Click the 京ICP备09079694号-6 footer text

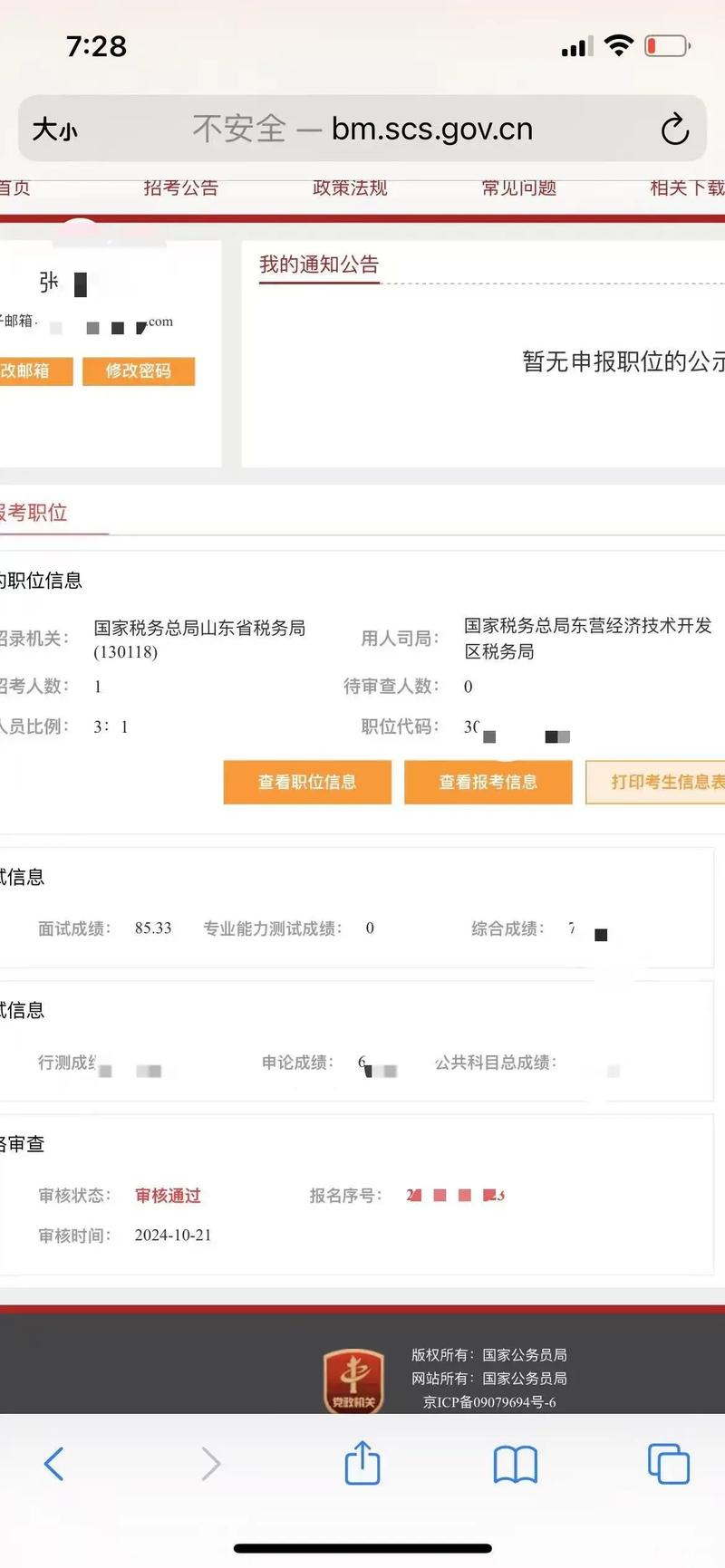coord(489,1402)
